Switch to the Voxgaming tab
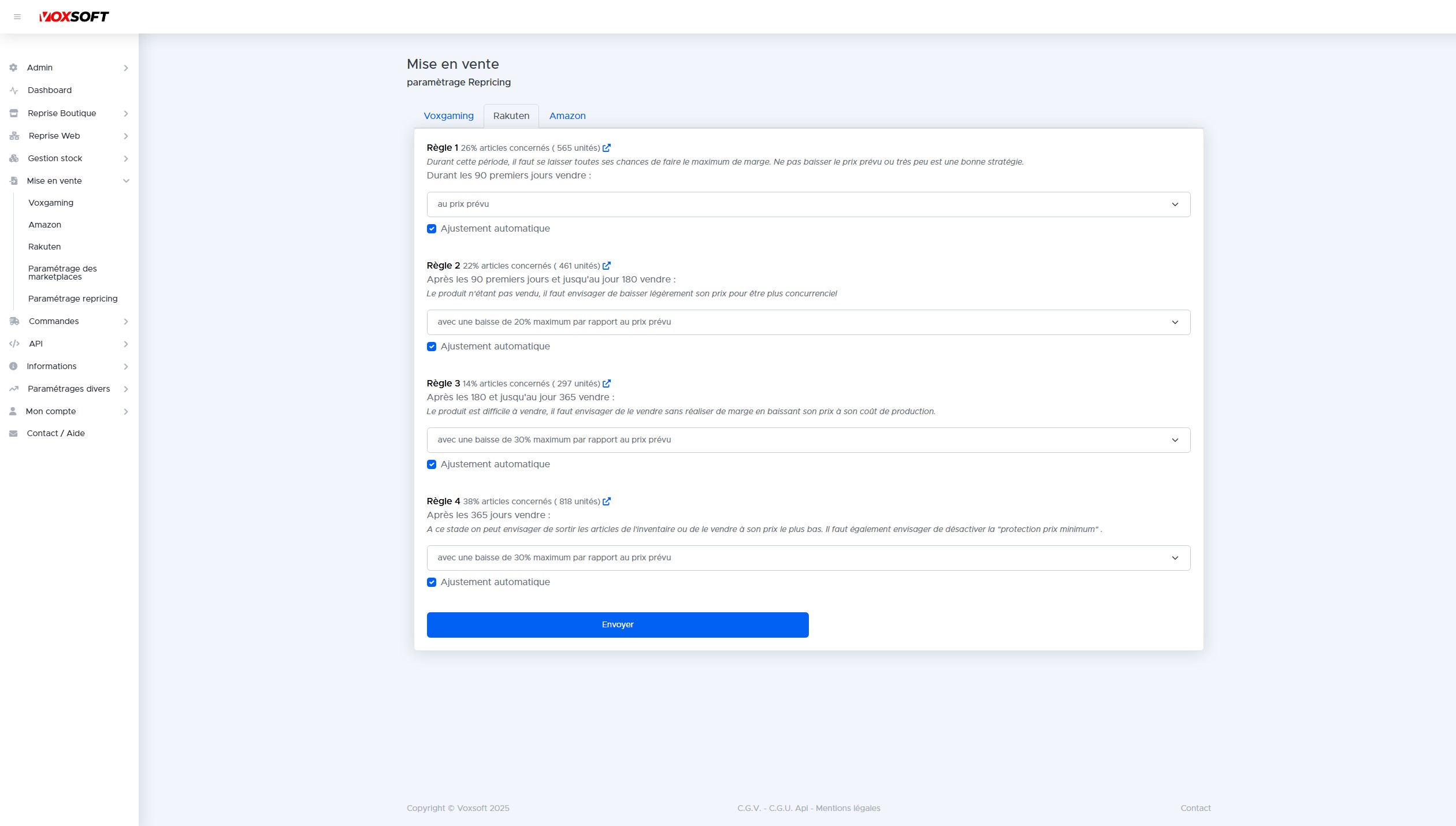This screenshot has width=1456, height=826. coord(448,116)
